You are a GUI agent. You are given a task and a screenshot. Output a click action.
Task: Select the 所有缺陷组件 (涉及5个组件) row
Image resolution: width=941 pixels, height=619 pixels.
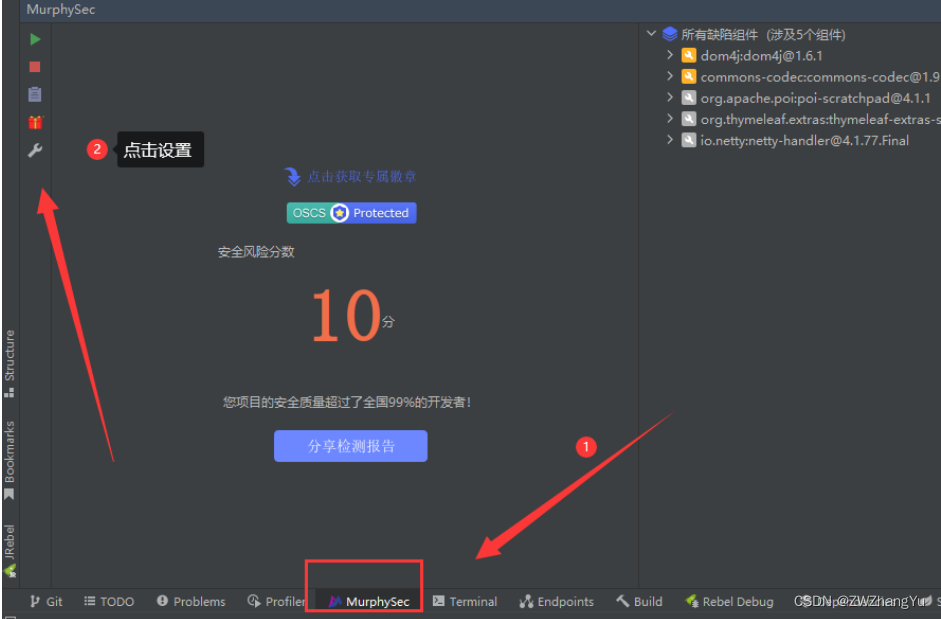click(763, 34)
